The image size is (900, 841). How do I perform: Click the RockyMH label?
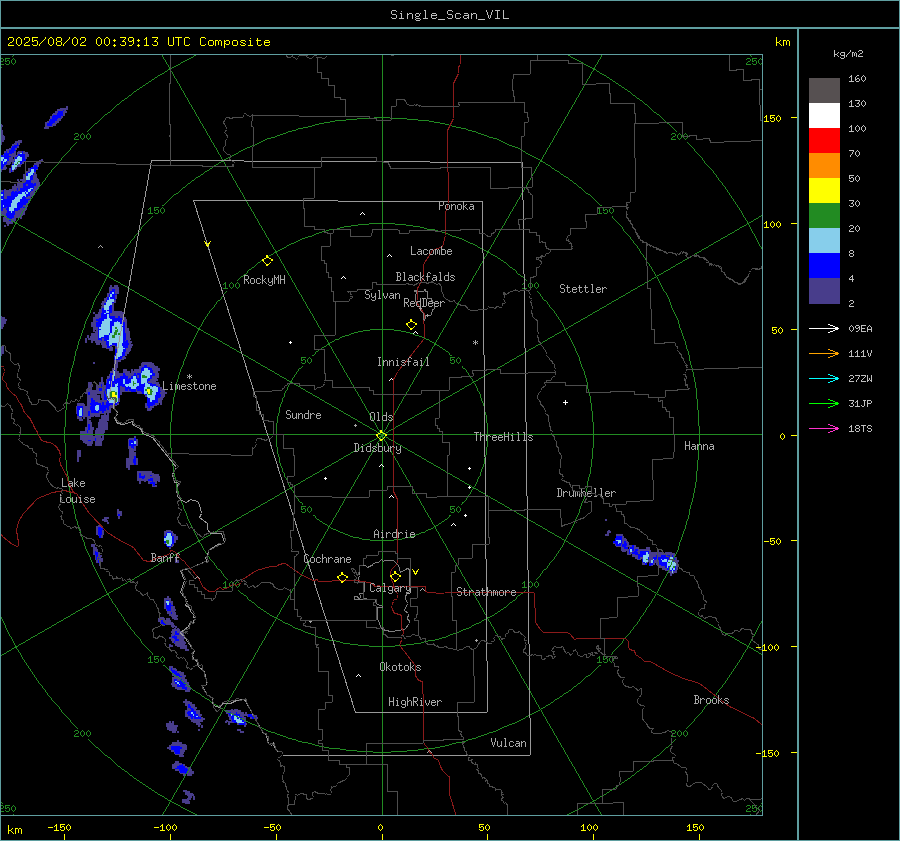(x=264, y=280)
